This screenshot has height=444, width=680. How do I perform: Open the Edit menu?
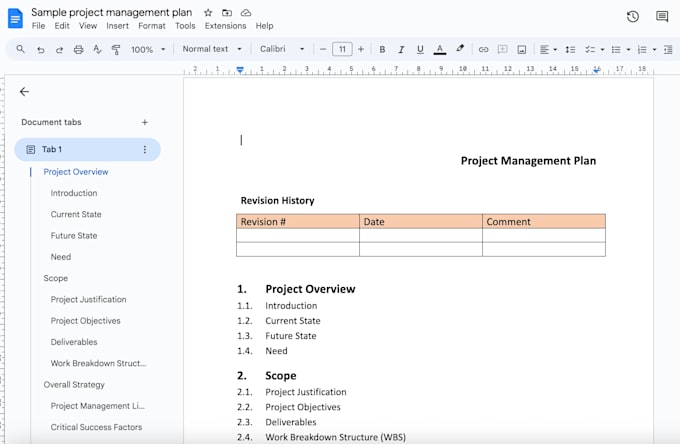pyautogui.click(x=62, y=26)
